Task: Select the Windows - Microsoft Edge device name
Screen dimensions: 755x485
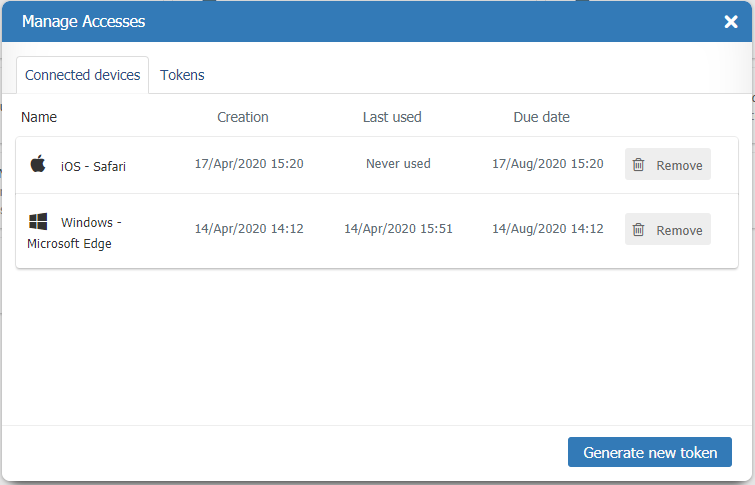Action: [75, 232]
